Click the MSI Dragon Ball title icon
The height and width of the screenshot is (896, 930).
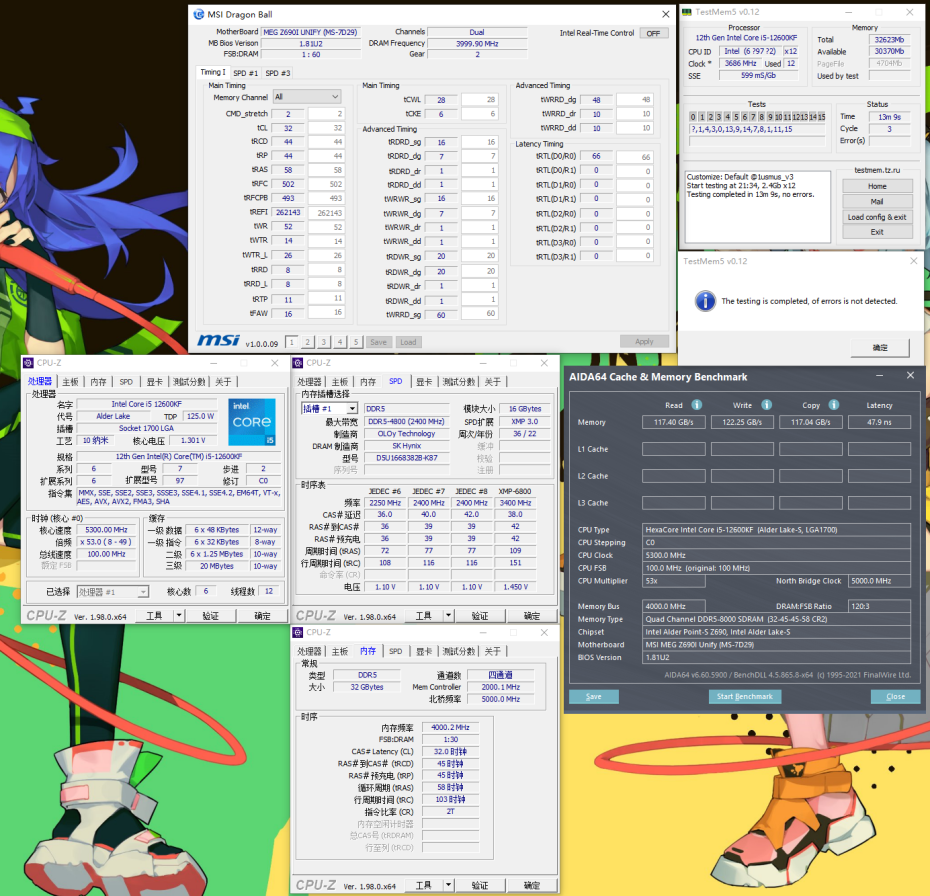pyautogui.click(x=201, y=14)
